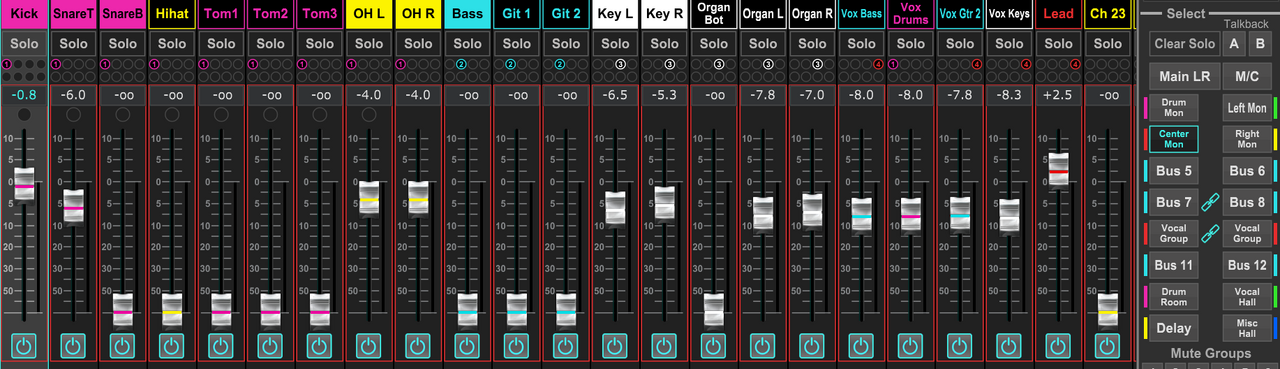Solo the Vox Drums channel

pos(911,44)
